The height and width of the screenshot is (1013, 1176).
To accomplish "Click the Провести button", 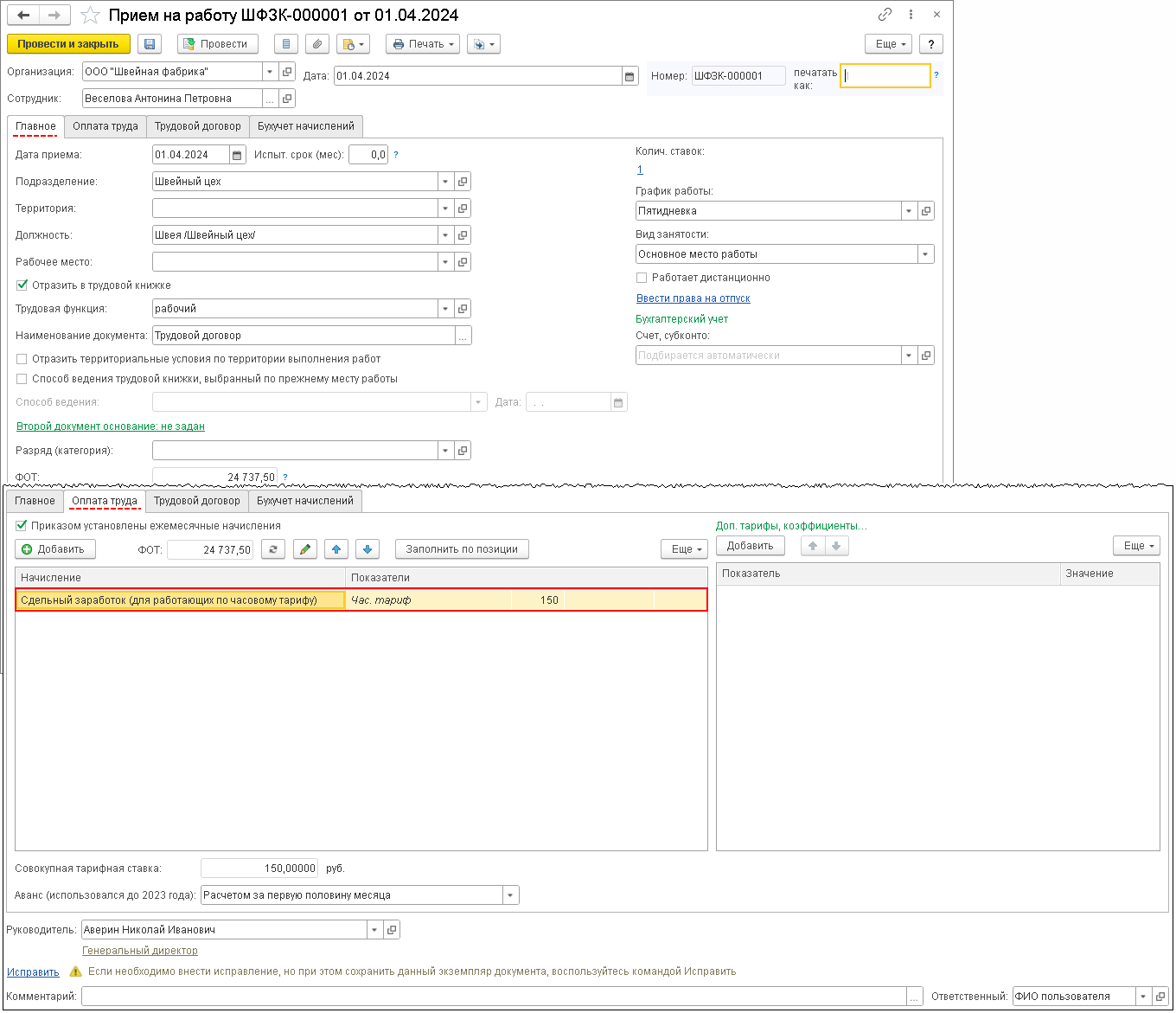I will 218,44.
